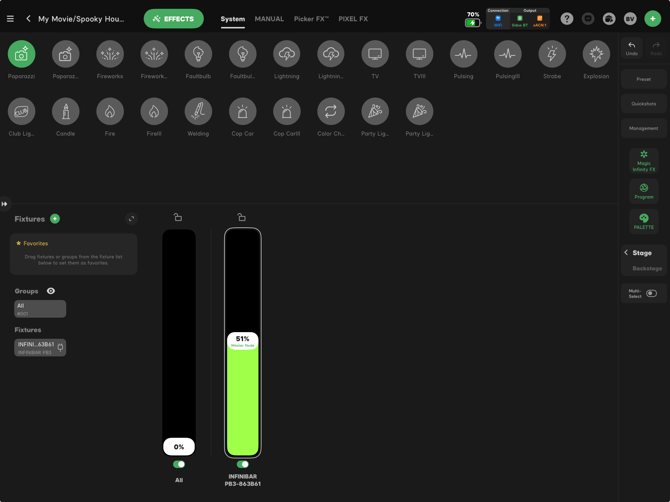Enable the Multi-Select switch
The image size is (670, 502).
[651, 293]
